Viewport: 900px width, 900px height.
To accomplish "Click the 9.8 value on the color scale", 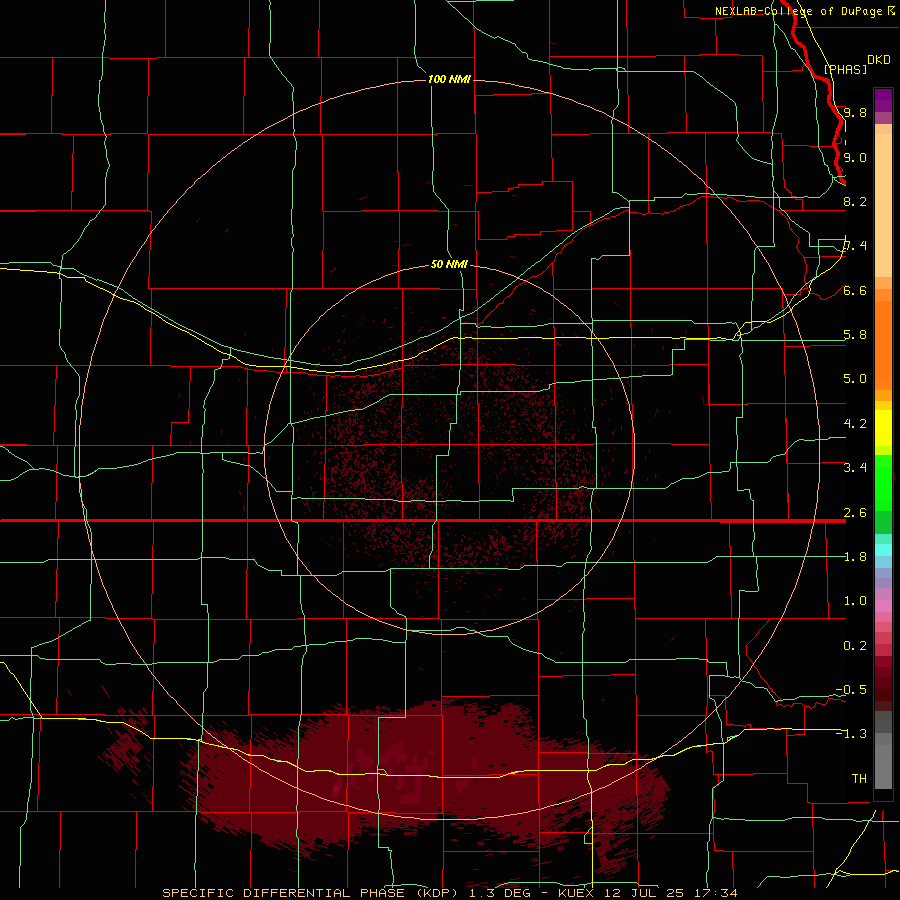I will [x=855, y=112].
